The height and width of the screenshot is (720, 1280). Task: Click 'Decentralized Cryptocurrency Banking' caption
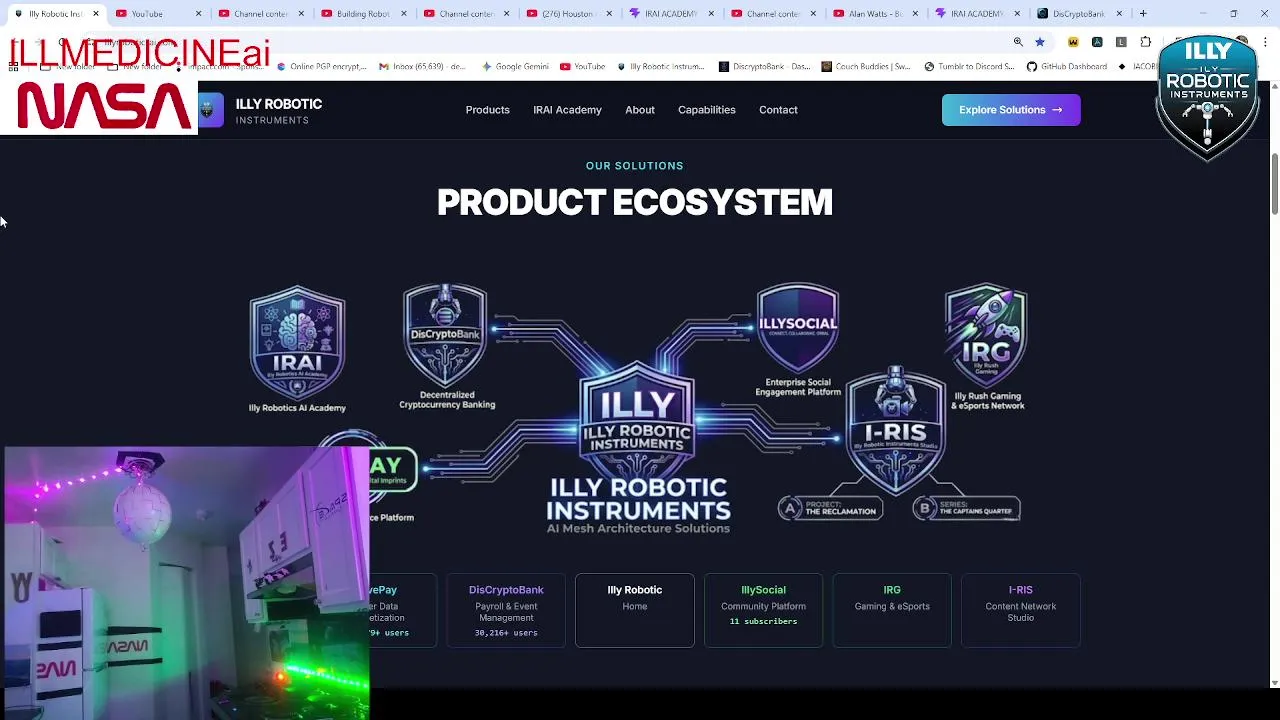pos(447,400)
